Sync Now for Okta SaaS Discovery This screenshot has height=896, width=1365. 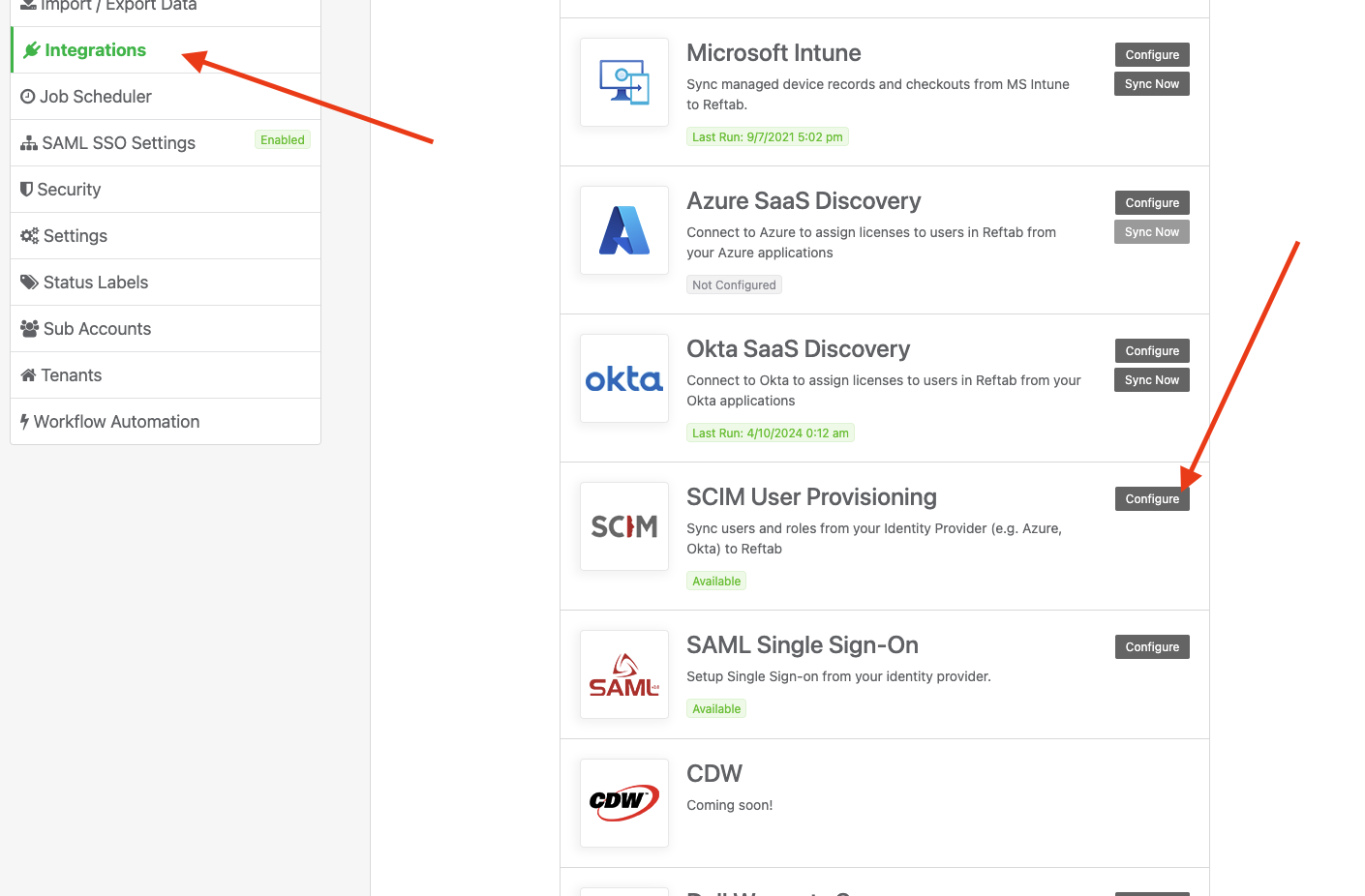(1151, 379)
